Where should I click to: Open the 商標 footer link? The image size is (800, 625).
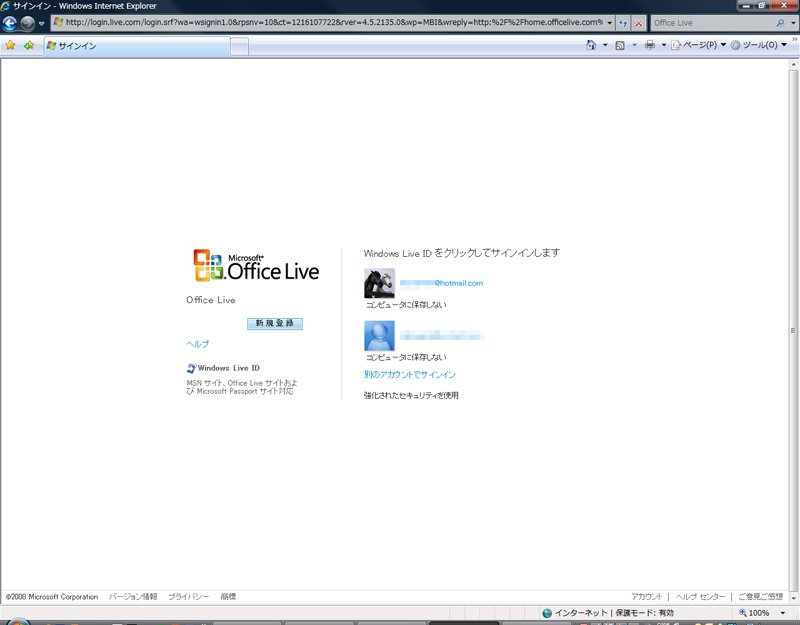(x=228, y=596)
